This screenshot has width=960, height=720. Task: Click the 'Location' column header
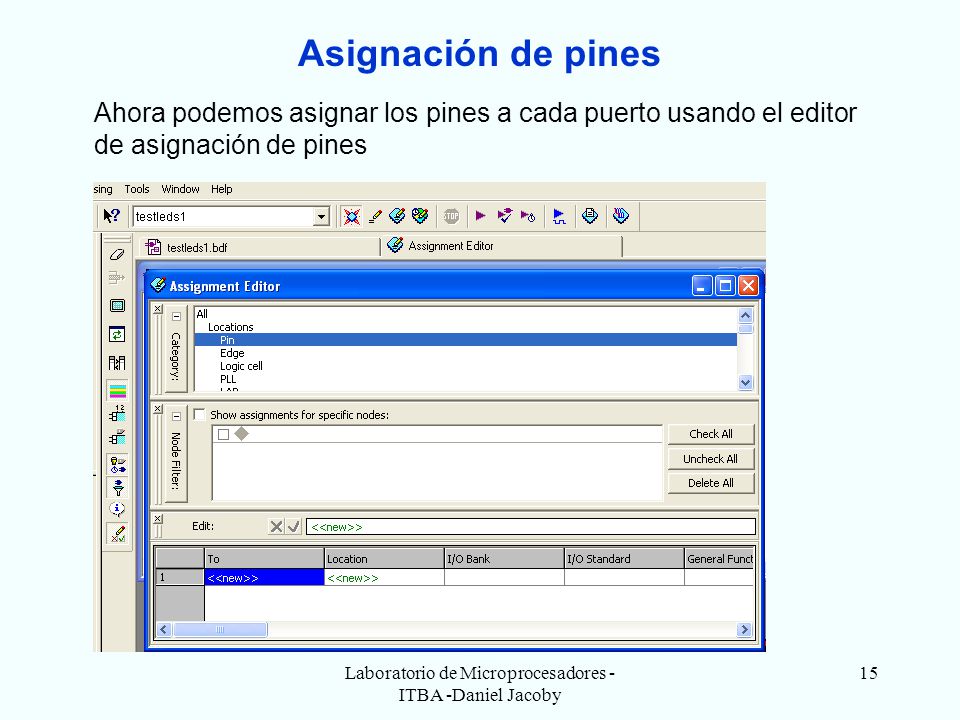[384, 558]
